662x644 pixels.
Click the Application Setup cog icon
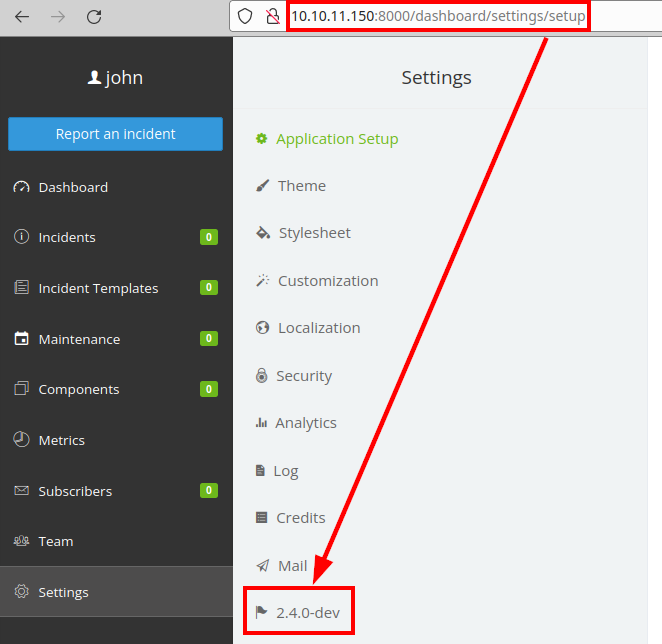[261, 139]
